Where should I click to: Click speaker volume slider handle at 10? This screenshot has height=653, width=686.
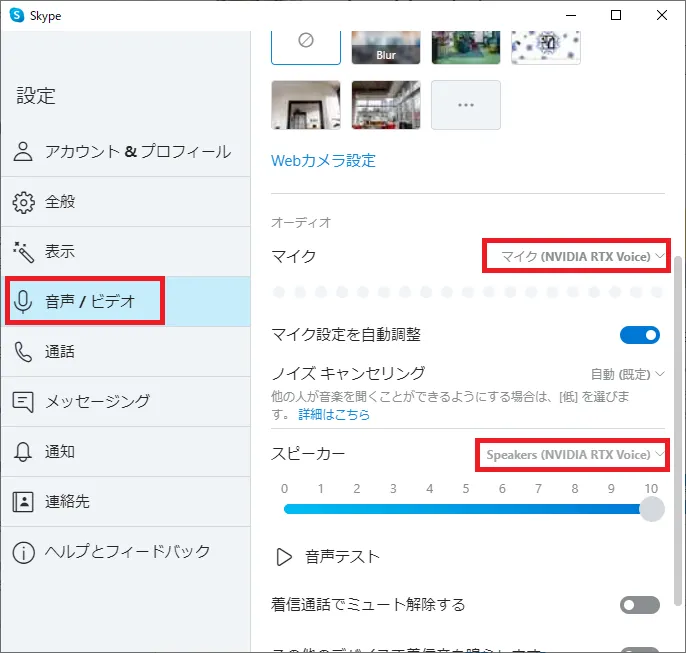click(x=652, y=509)
